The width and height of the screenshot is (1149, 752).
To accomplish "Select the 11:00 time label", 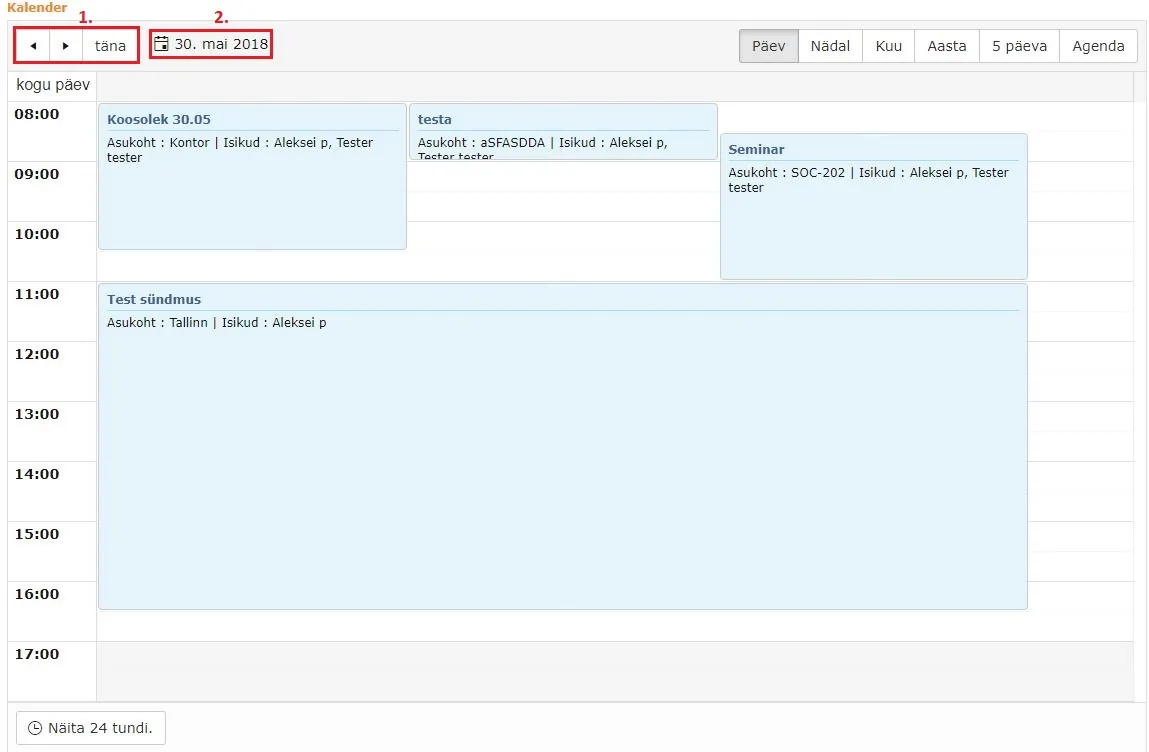I will 37,295.
